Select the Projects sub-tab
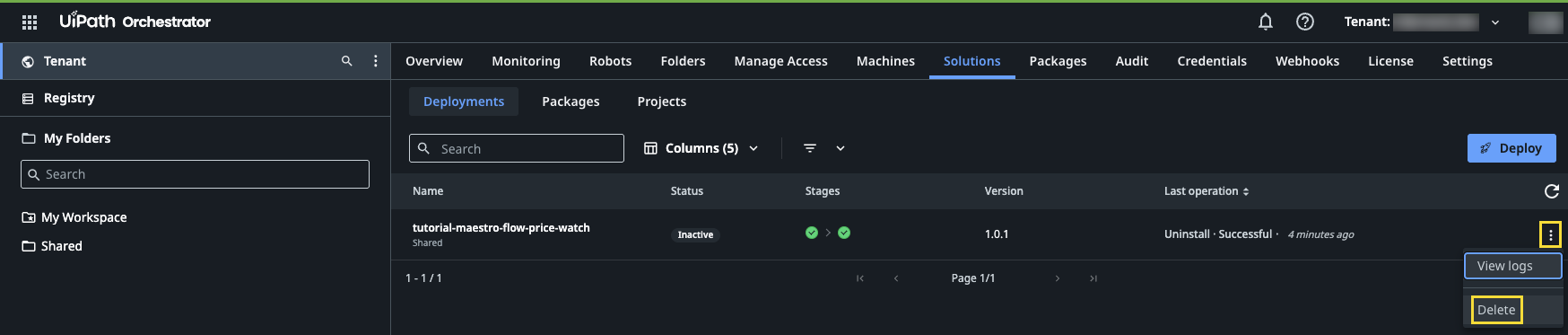Viewport: 1568px width, 335px height. coord(661,101)
